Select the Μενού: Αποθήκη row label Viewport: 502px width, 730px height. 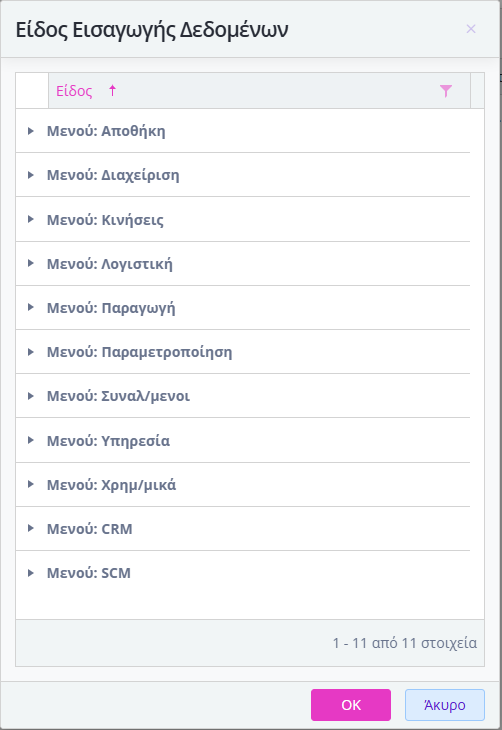[x=106, y=131]
